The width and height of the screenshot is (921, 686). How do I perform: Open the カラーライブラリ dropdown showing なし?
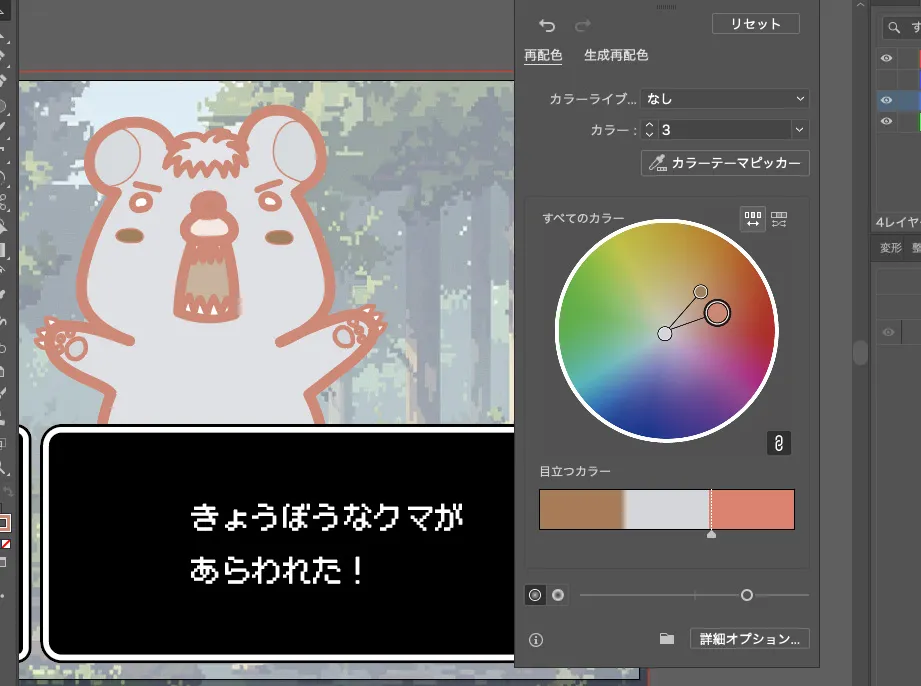[724, 99]
